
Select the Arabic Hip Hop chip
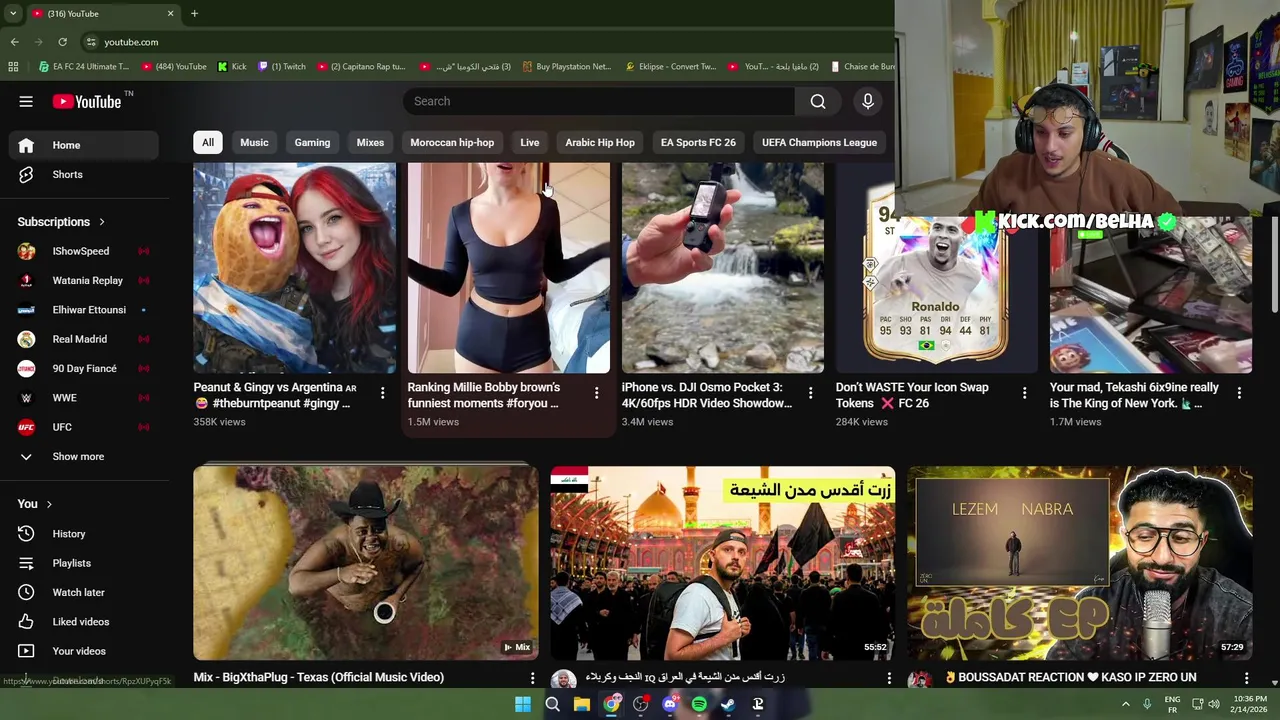[x=600, y=142]
